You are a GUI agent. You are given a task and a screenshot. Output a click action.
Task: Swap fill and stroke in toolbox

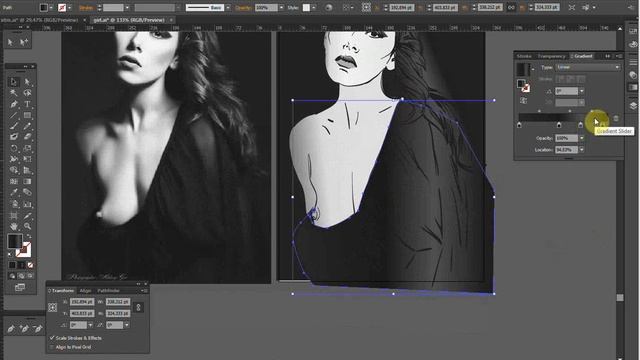(x=29, y=236)
